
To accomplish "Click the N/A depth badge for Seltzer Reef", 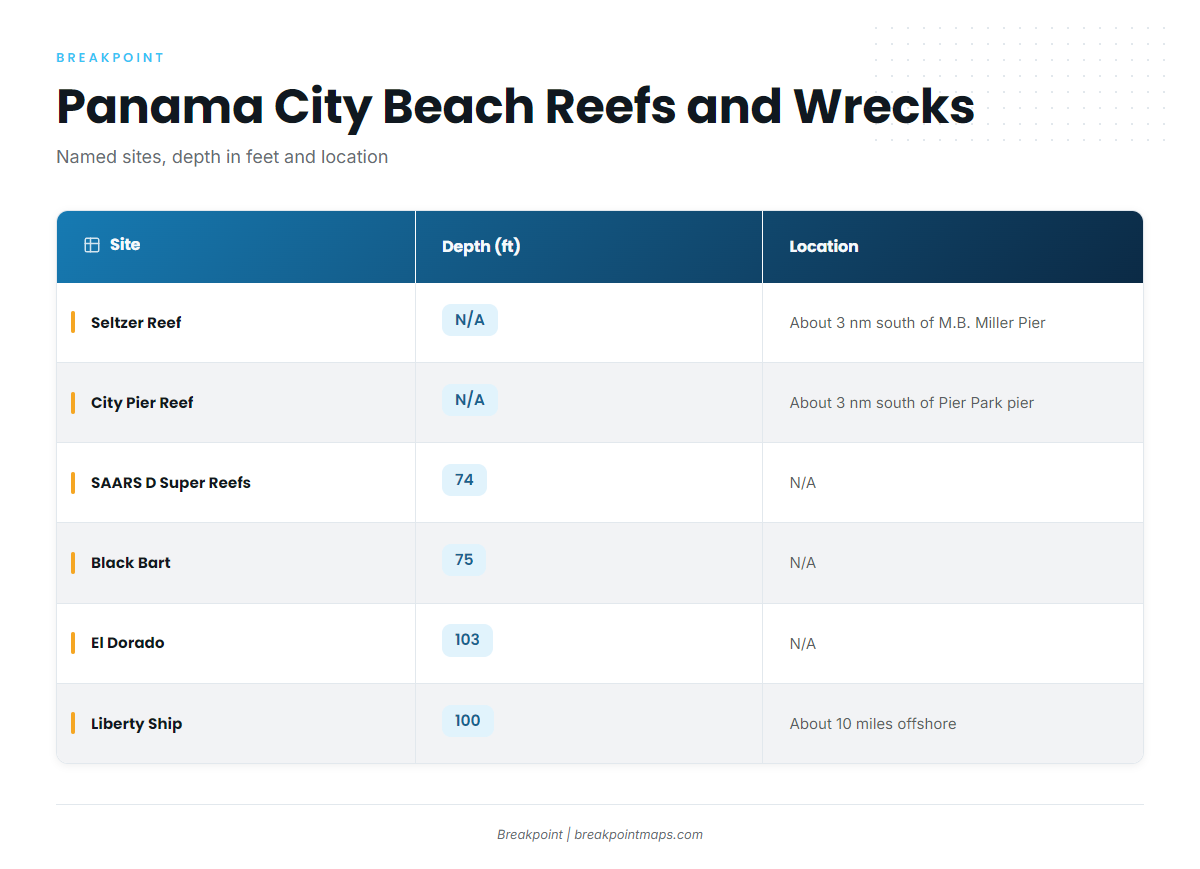I will 470,320.
